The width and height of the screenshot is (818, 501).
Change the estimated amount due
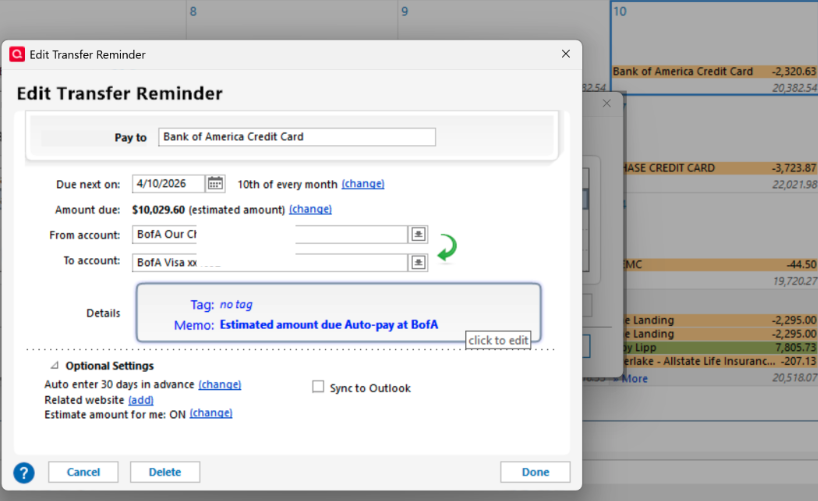point(310,209)
